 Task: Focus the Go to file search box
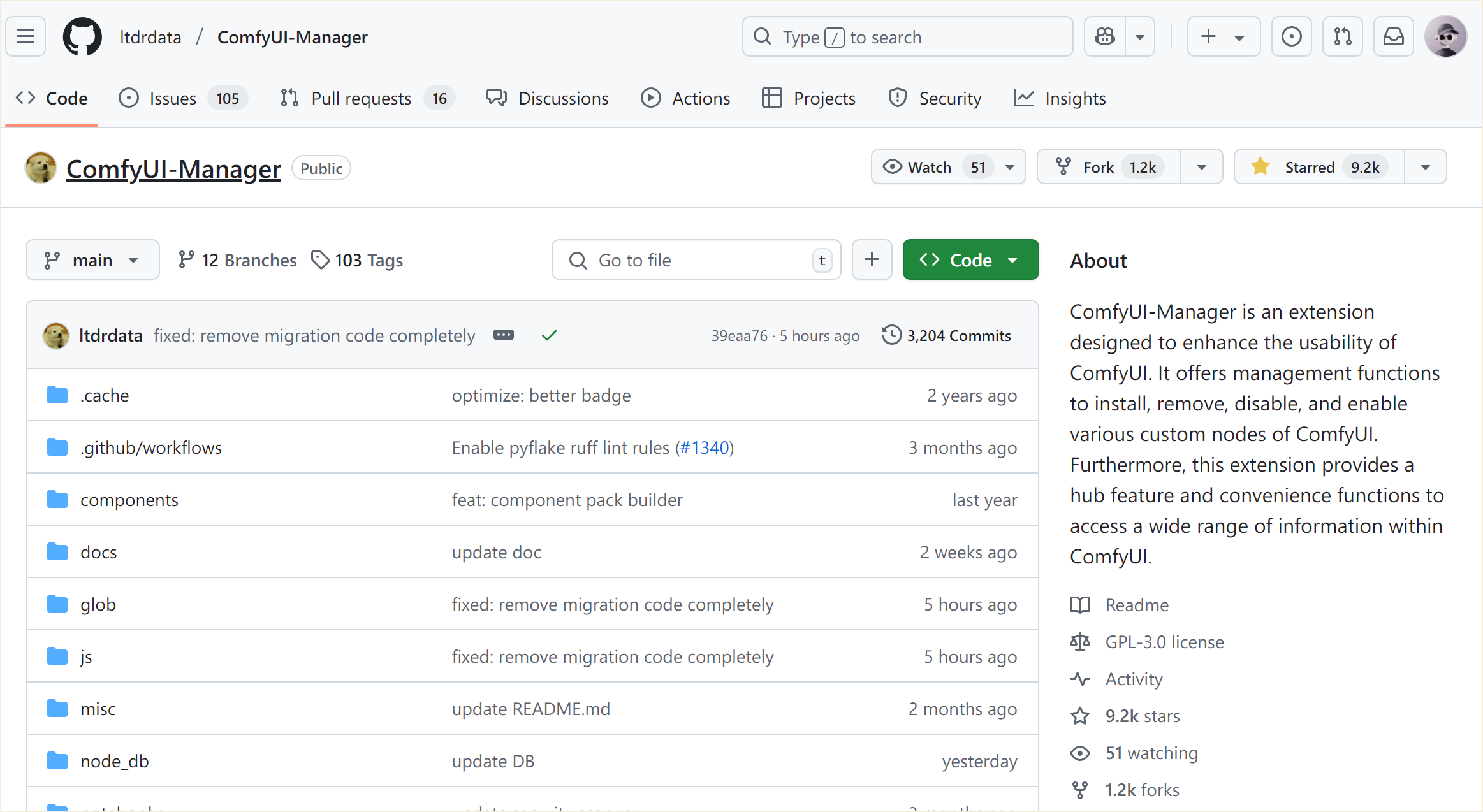696,260
